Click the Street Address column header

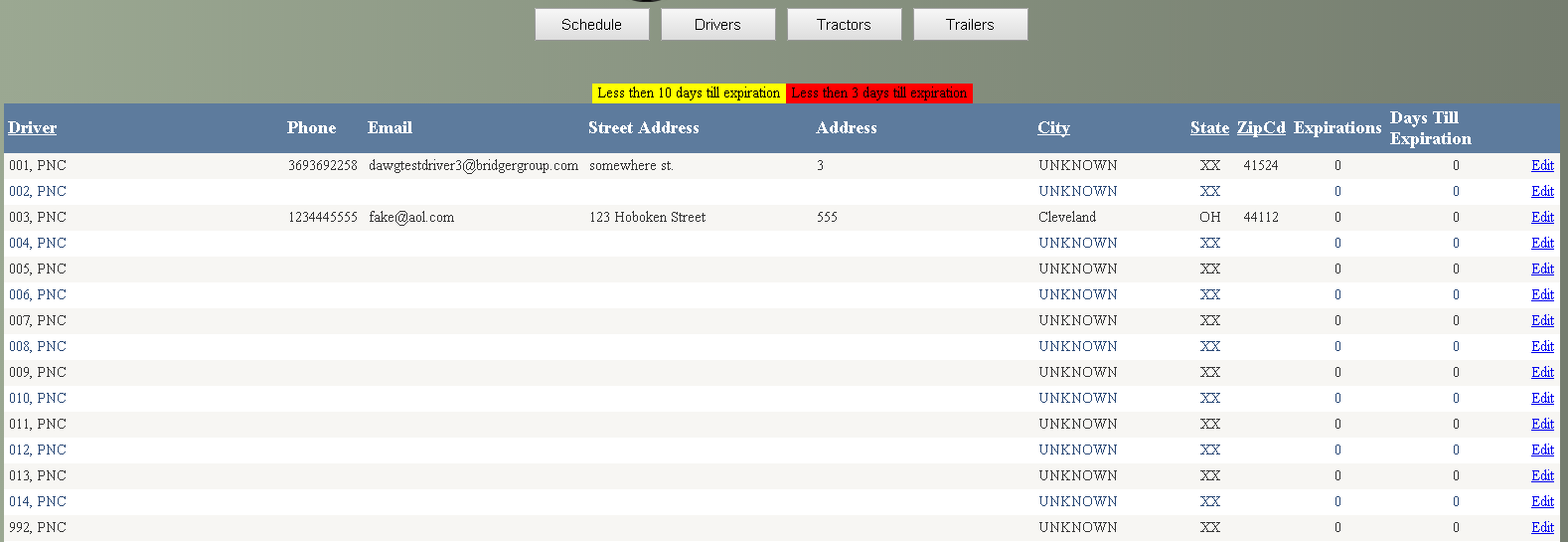[x=643, y=127]
